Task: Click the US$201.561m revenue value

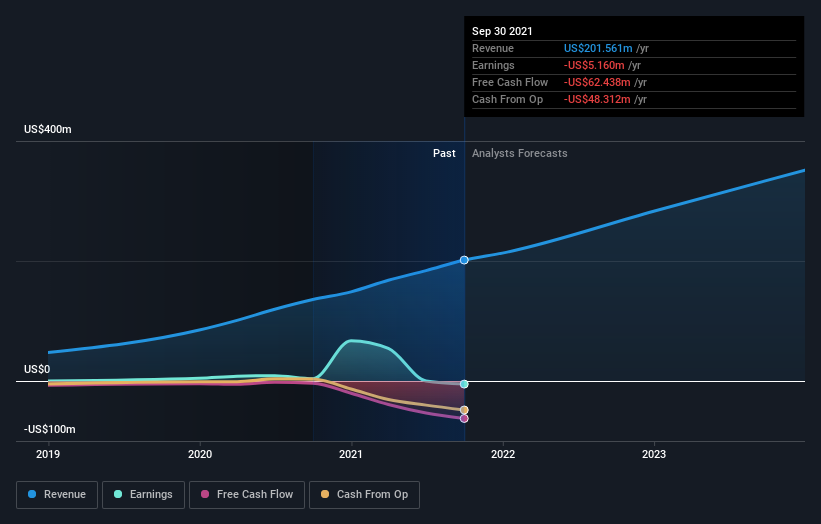Action: click(598, 49)
